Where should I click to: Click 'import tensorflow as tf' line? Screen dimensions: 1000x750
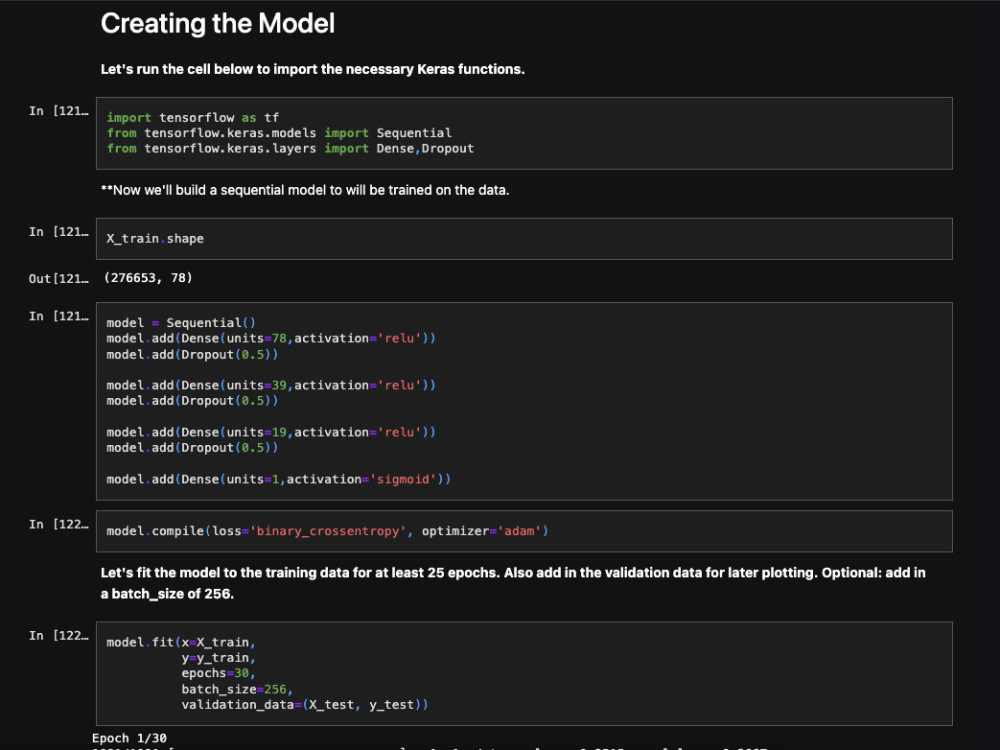pyautogui.click(x=193, y=117)
